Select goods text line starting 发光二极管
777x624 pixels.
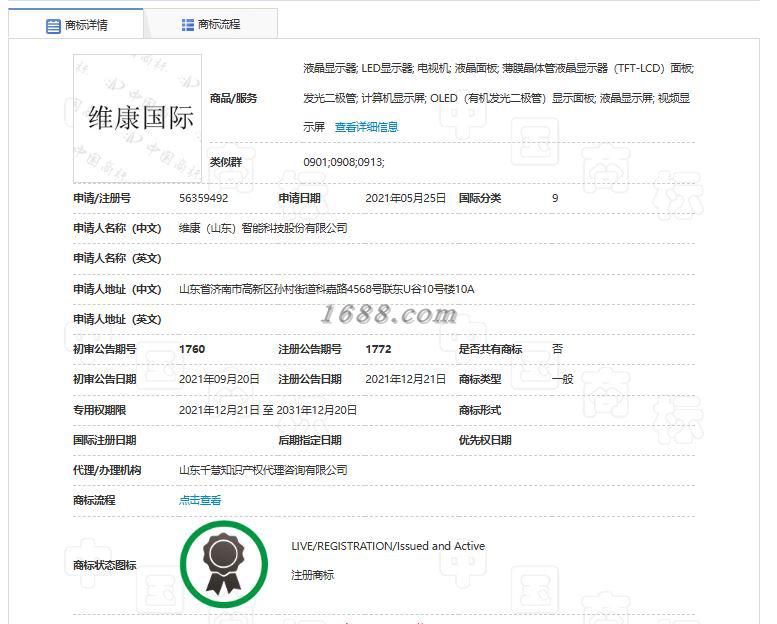497,98
